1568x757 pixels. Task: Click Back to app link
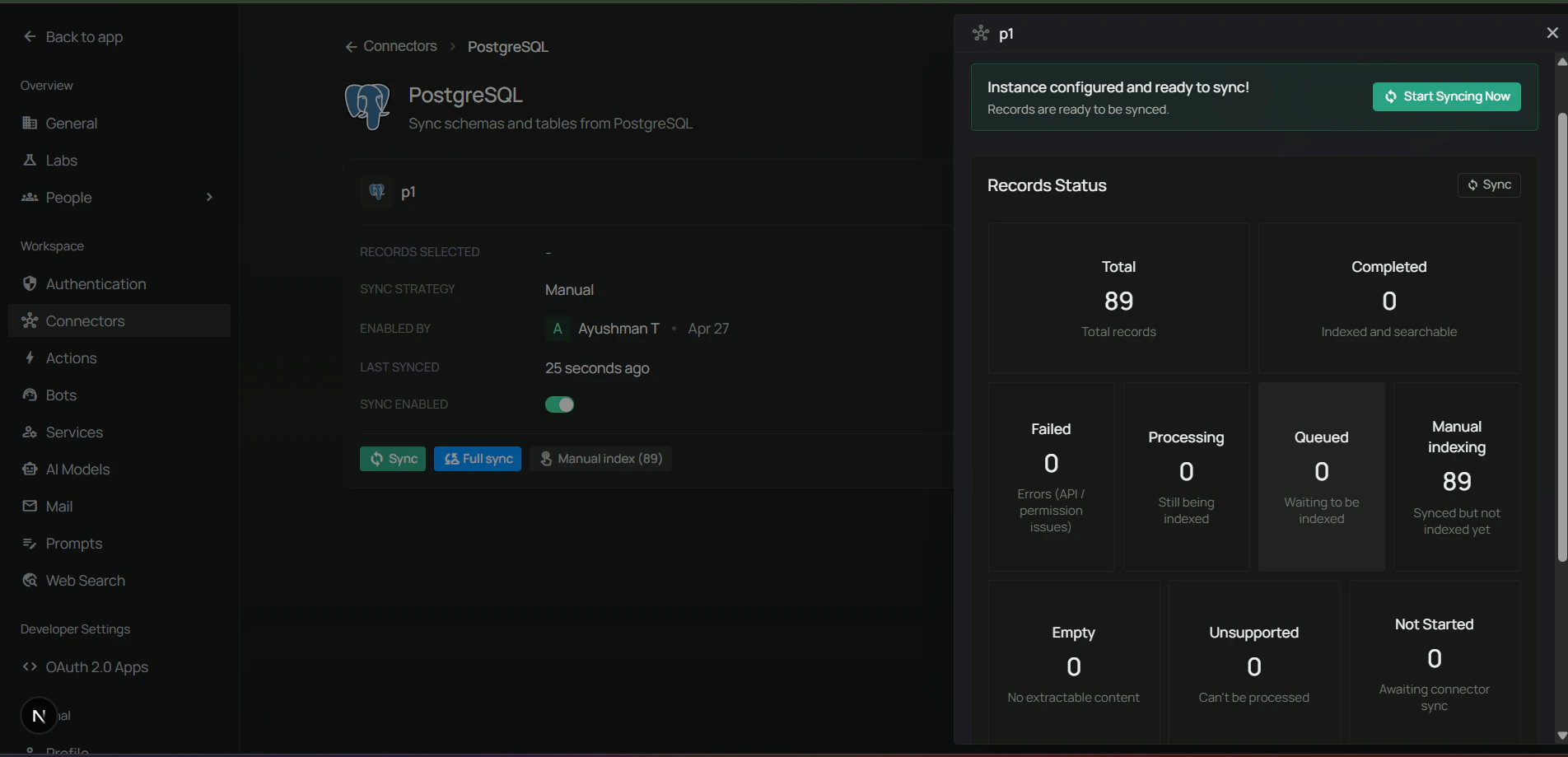(x=84, y=36)
